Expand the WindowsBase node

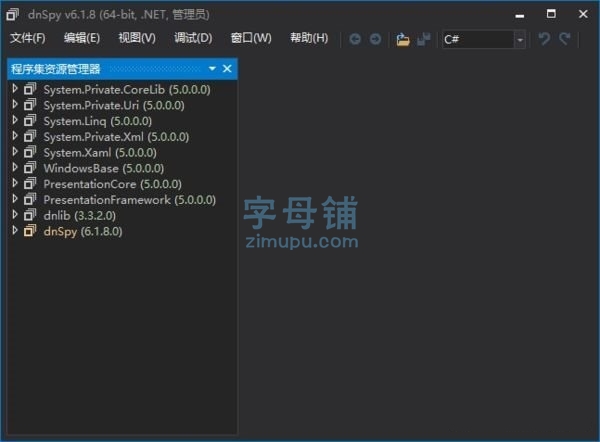tap(15, 167)
